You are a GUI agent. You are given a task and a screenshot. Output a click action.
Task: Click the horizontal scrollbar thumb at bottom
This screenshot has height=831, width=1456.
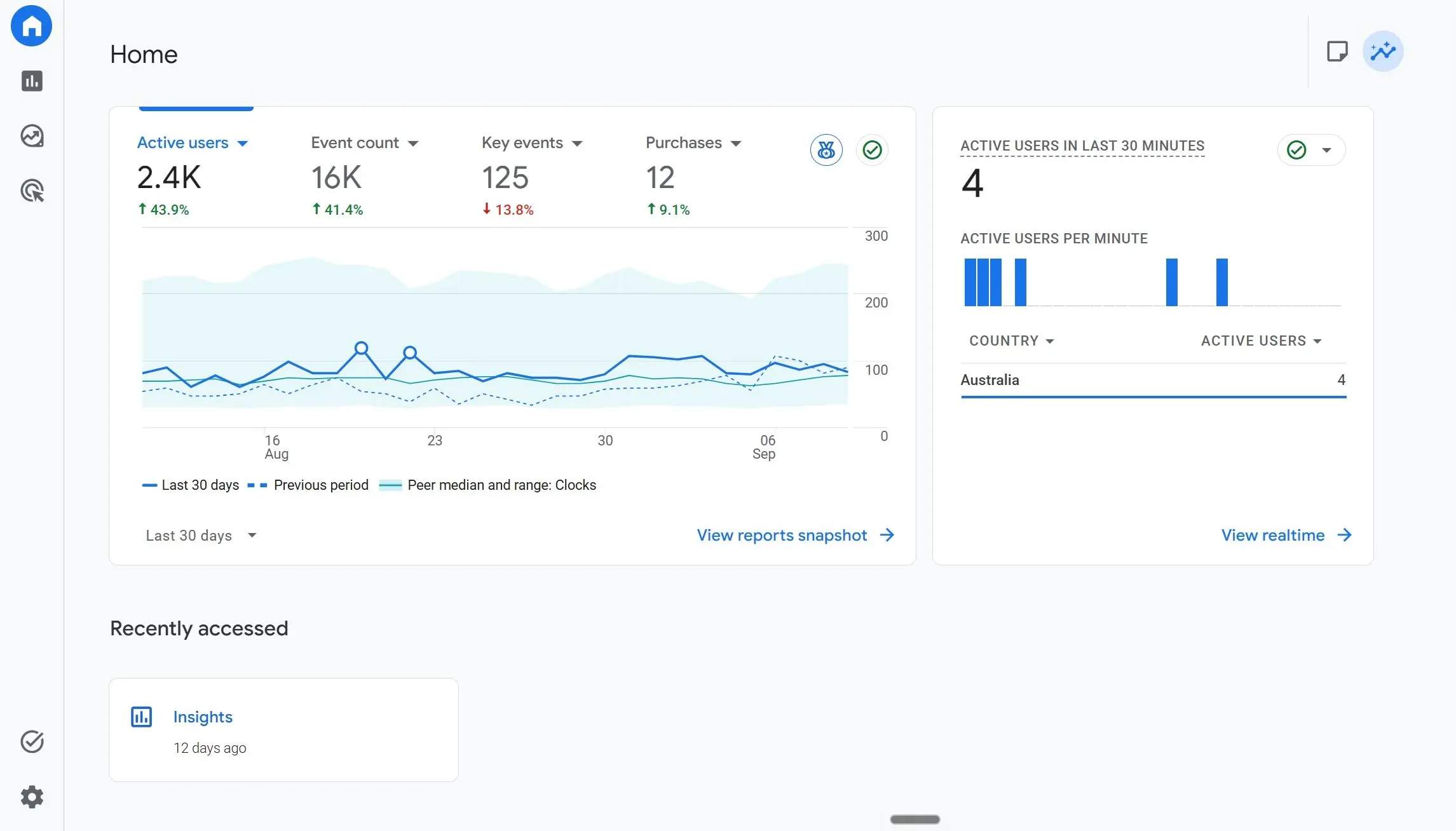point(915,820)
